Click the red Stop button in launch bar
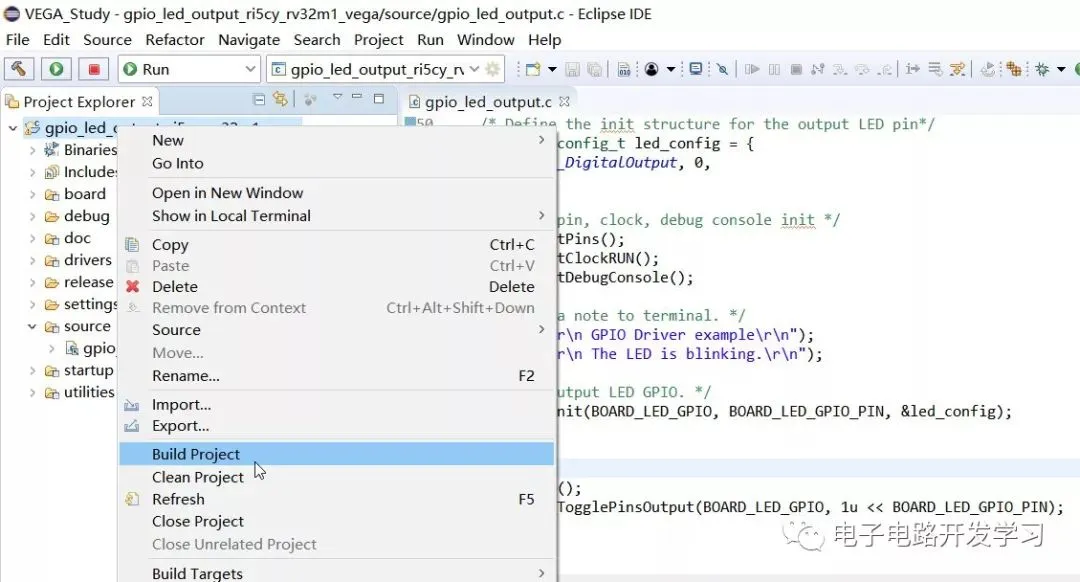The height and width of the screenshot is (582, 1080). (x=94, y=69)
